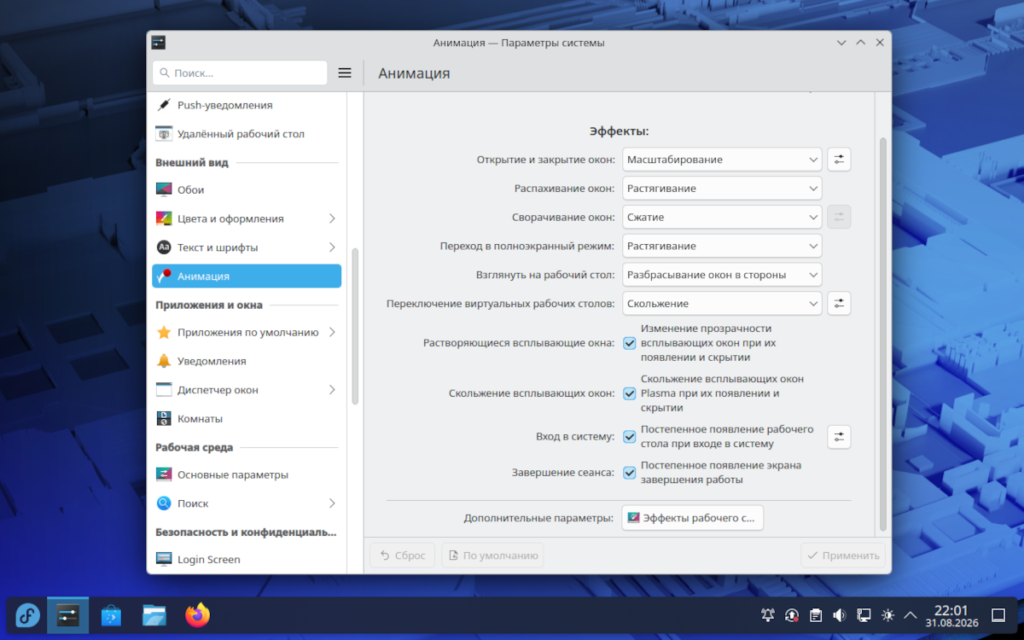
Task: Expand Приложения по умолчанию chevron
Action: (332, 332)
